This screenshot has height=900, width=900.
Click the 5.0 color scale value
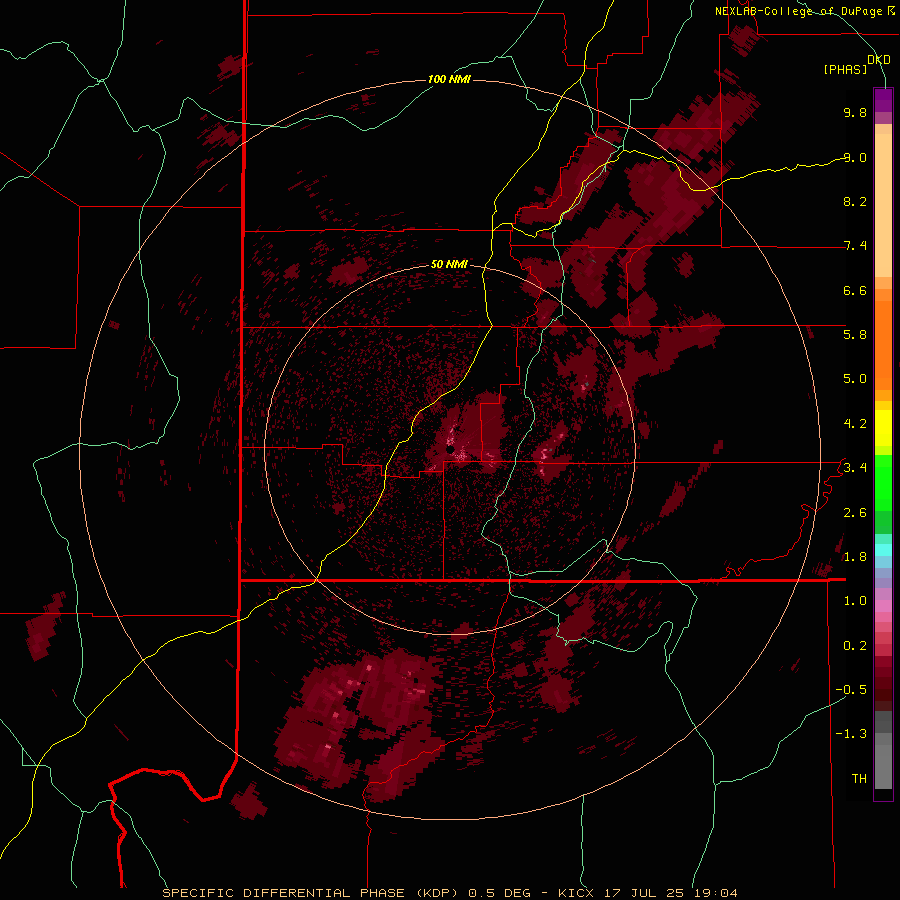pos(855,379)
